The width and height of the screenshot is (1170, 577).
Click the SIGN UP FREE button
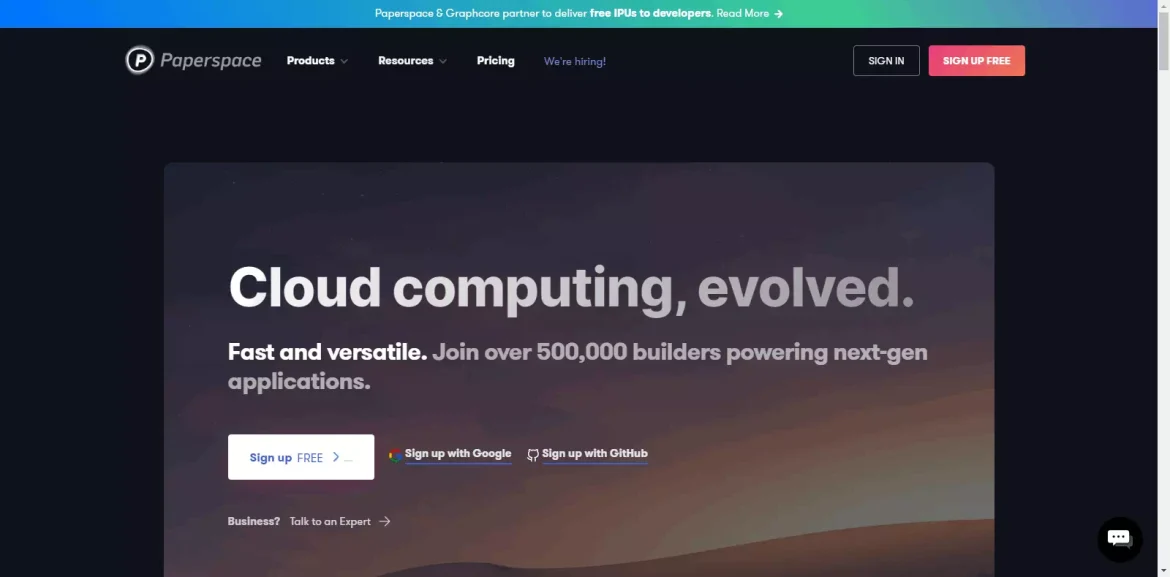(976, 60)
